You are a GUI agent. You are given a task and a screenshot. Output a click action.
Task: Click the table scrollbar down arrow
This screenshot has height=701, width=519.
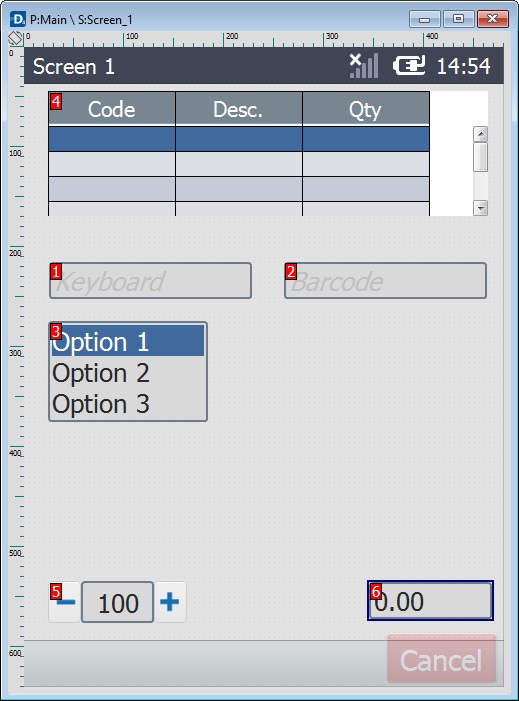click(481, 208)
